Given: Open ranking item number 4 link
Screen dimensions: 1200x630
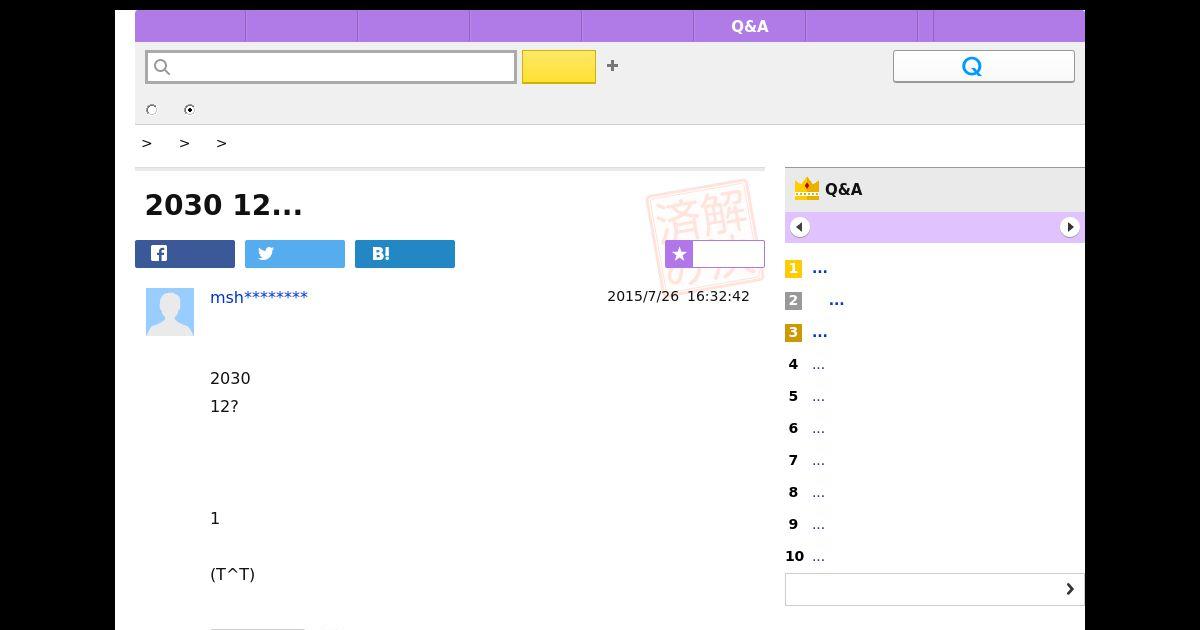Looking at the screenshot, I should tap(818, 365).
